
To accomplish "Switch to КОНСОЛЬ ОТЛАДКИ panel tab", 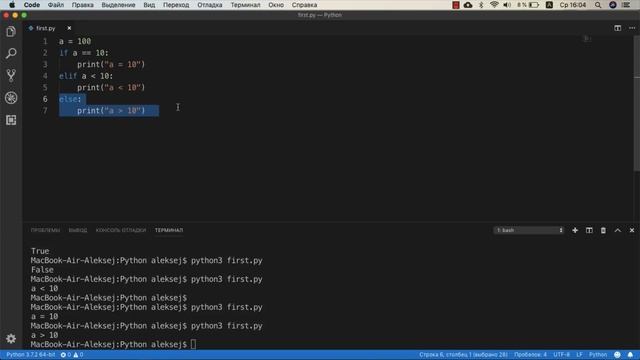I will tap(121, 230).
